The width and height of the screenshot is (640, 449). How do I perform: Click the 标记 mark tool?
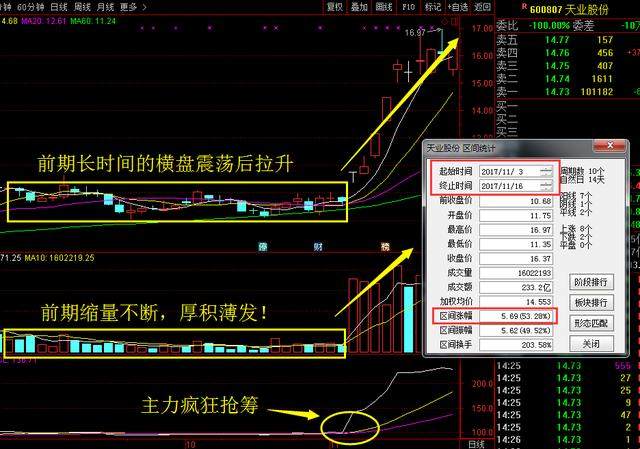(x=434, y=6)
